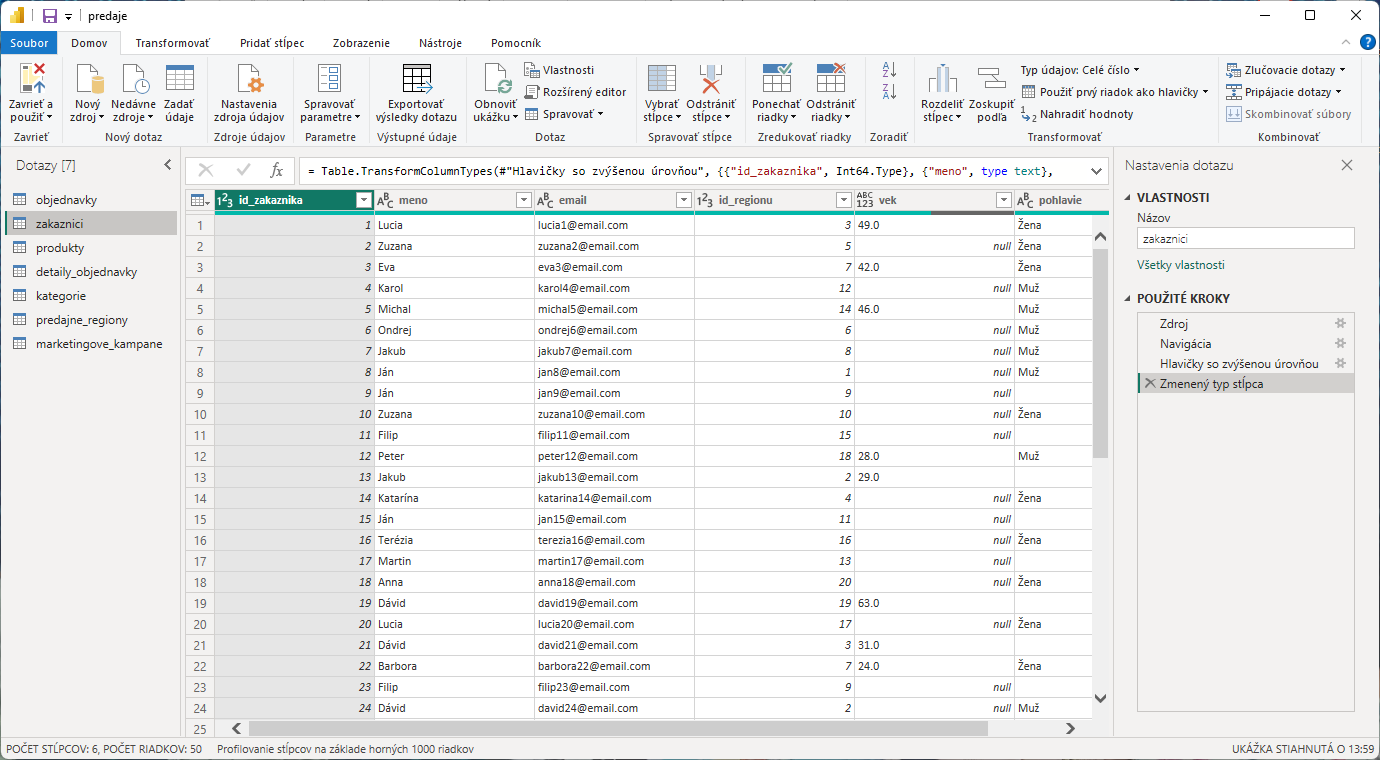Open filter dropdown for email column

click(683, 200)
